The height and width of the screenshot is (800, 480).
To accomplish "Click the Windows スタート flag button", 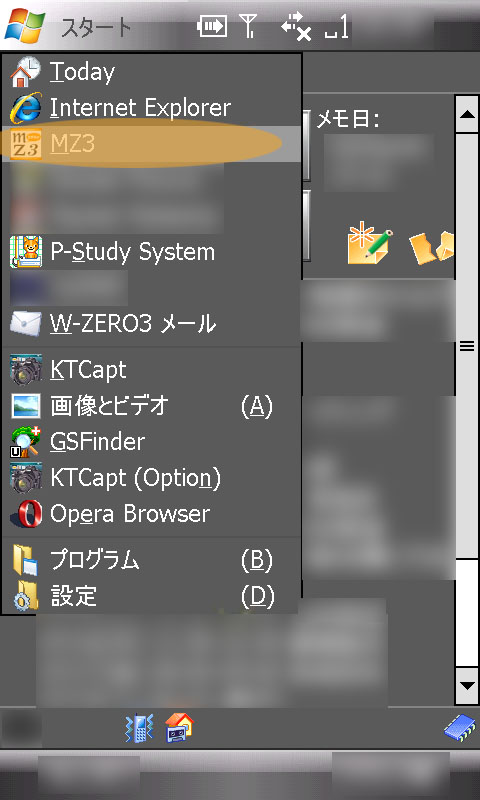I will click(26, 26).
